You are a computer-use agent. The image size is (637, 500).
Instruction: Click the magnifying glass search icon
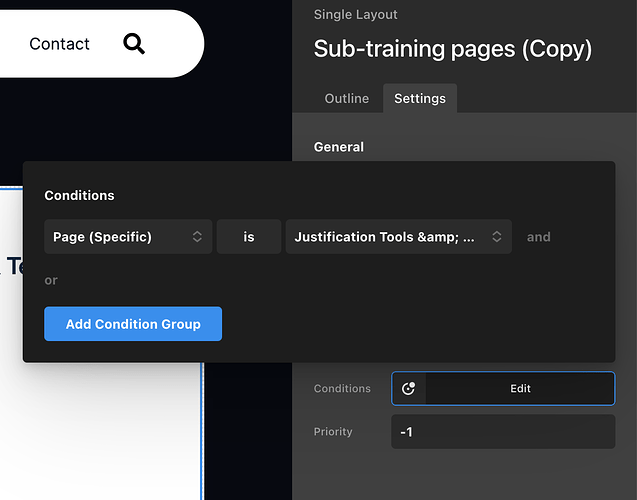[x=134, y=44]
